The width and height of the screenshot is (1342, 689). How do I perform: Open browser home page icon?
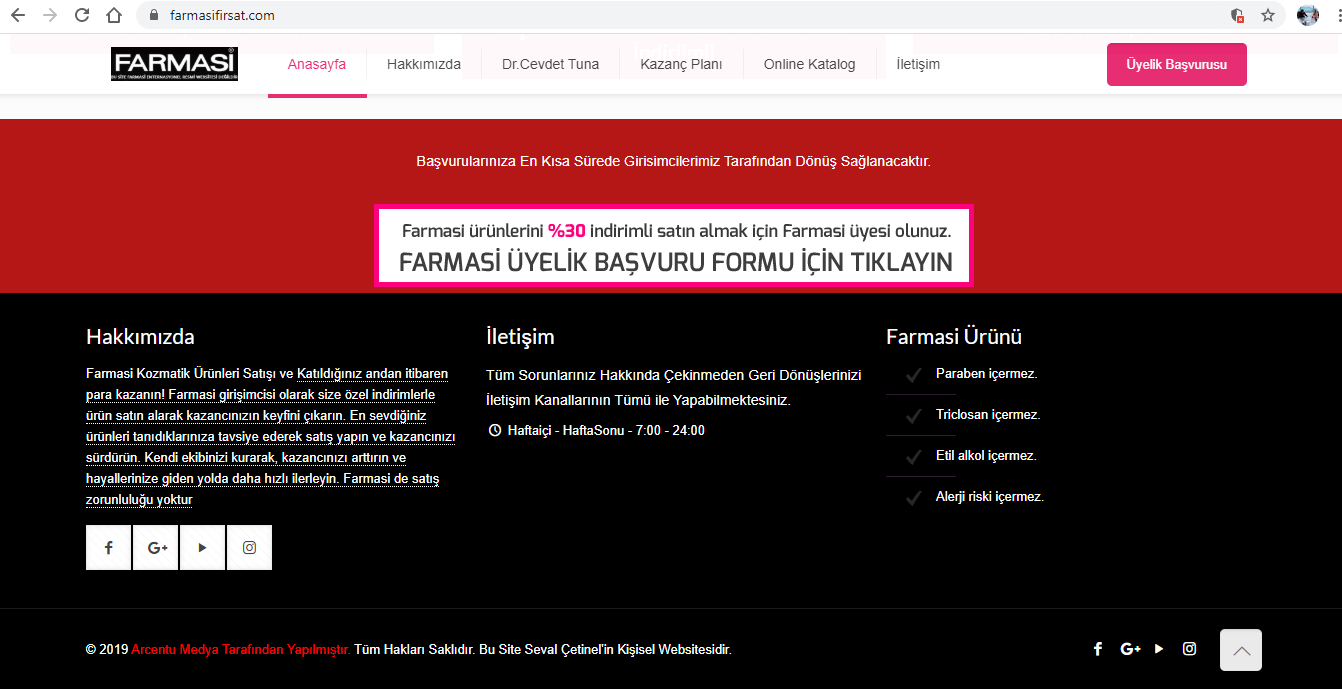[x=114, y=15]
